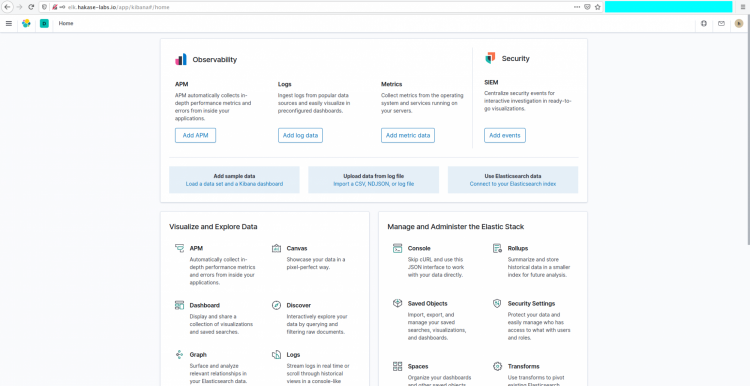Open the Dashboard app title
Screen dimensions: 750x386
[x=205, y=305]
